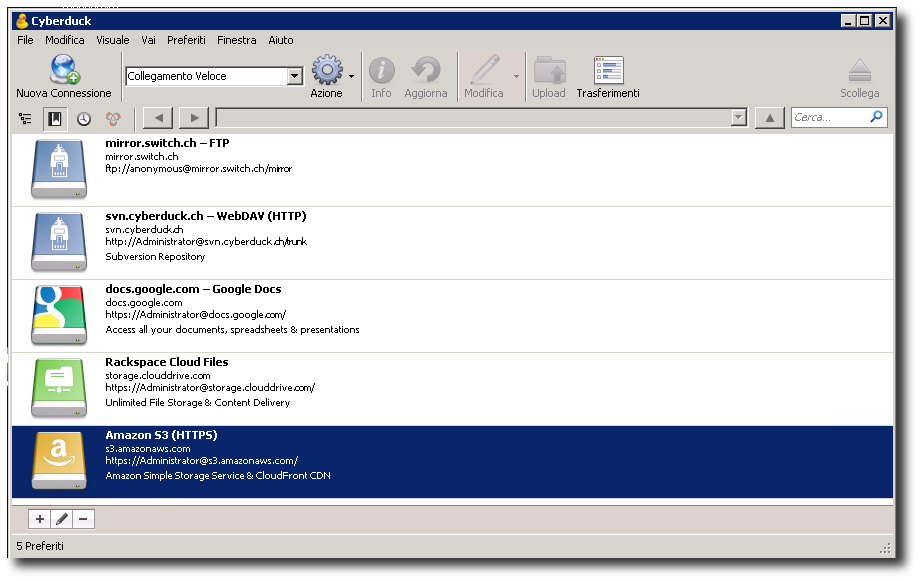Open the Vai menu
Image resolution: width=920 pixels, height=581 pixels.
click(148, 40)
